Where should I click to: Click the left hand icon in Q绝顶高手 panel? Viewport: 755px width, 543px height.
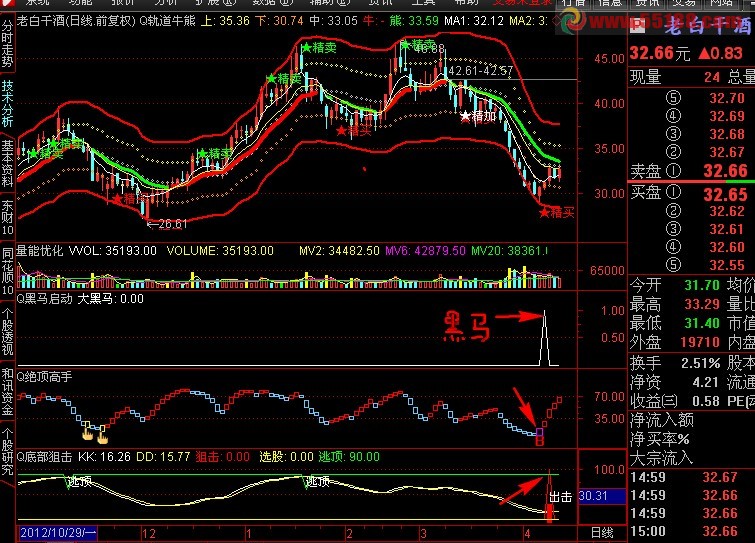[87, 432]
